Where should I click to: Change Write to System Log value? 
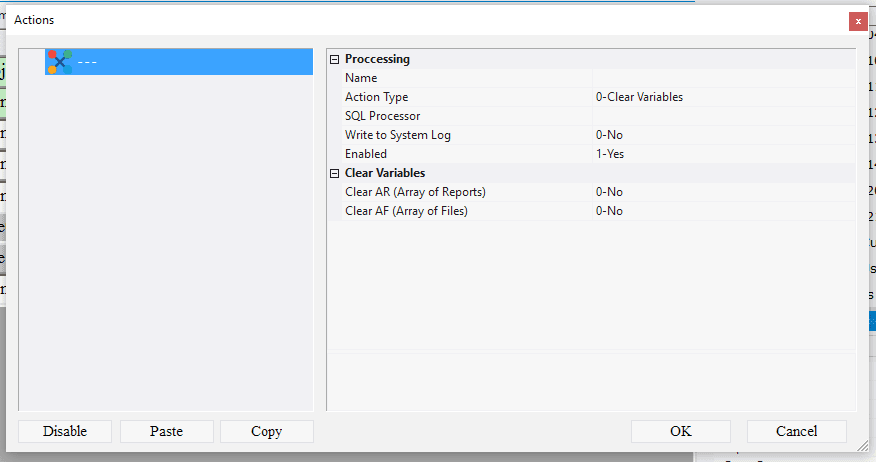click(723, 135)
